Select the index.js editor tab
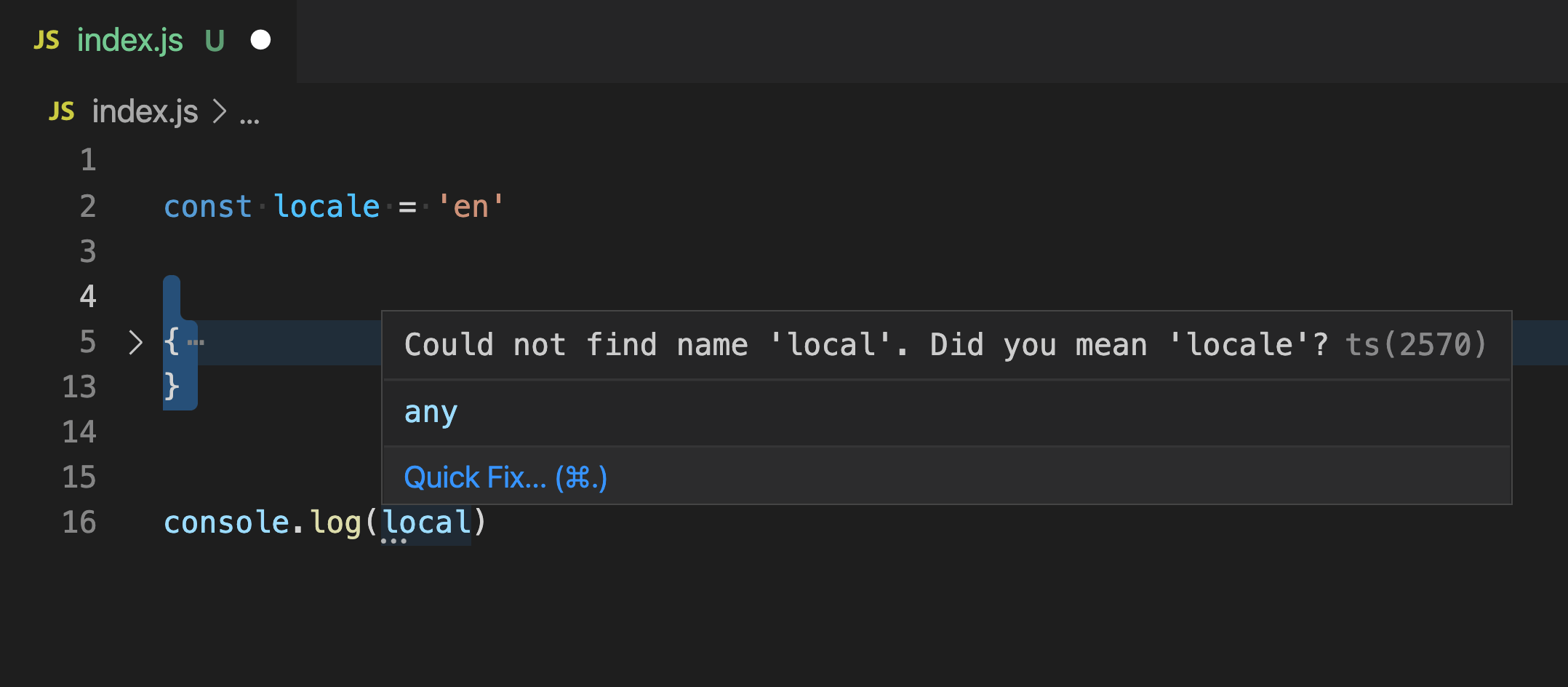Viewport: 1568px width, 687px height. (x=131, y=40)
